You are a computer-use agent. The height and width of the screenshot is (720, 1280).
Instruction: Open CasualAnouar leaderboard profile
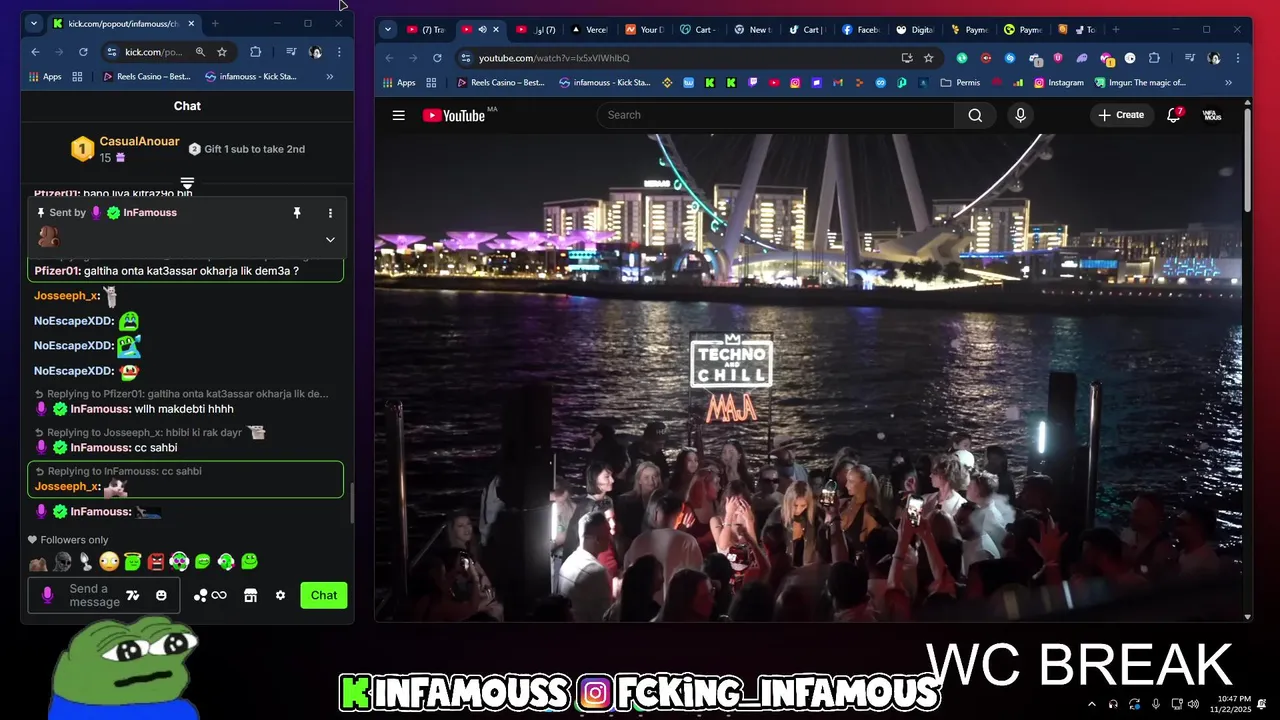(x=140, y=142)
